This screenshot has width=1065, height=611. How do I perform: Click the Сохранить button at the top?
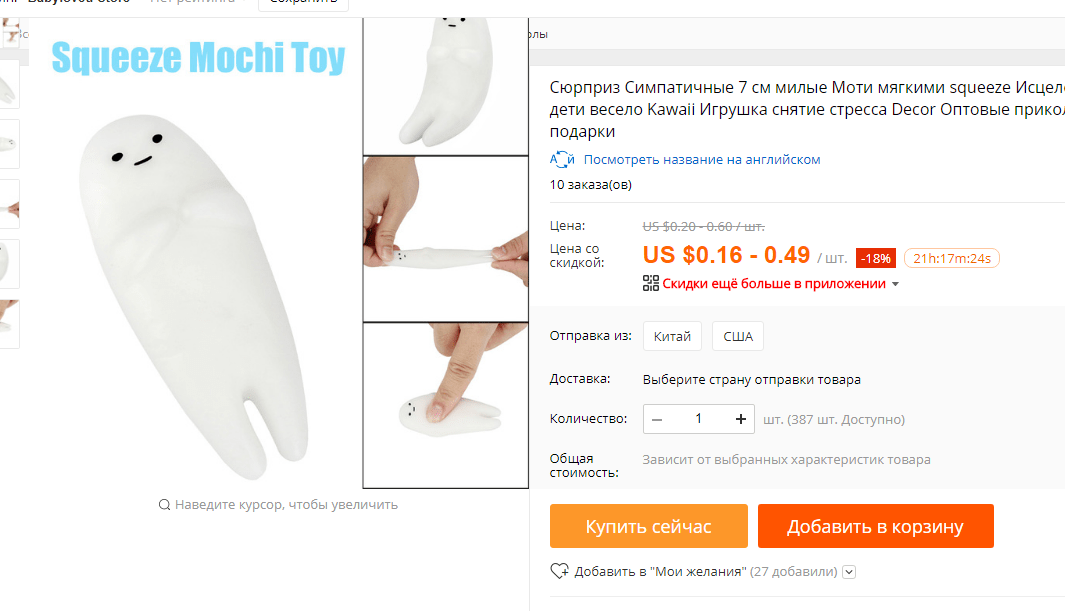pyautogui.click(x=304, y=3)
